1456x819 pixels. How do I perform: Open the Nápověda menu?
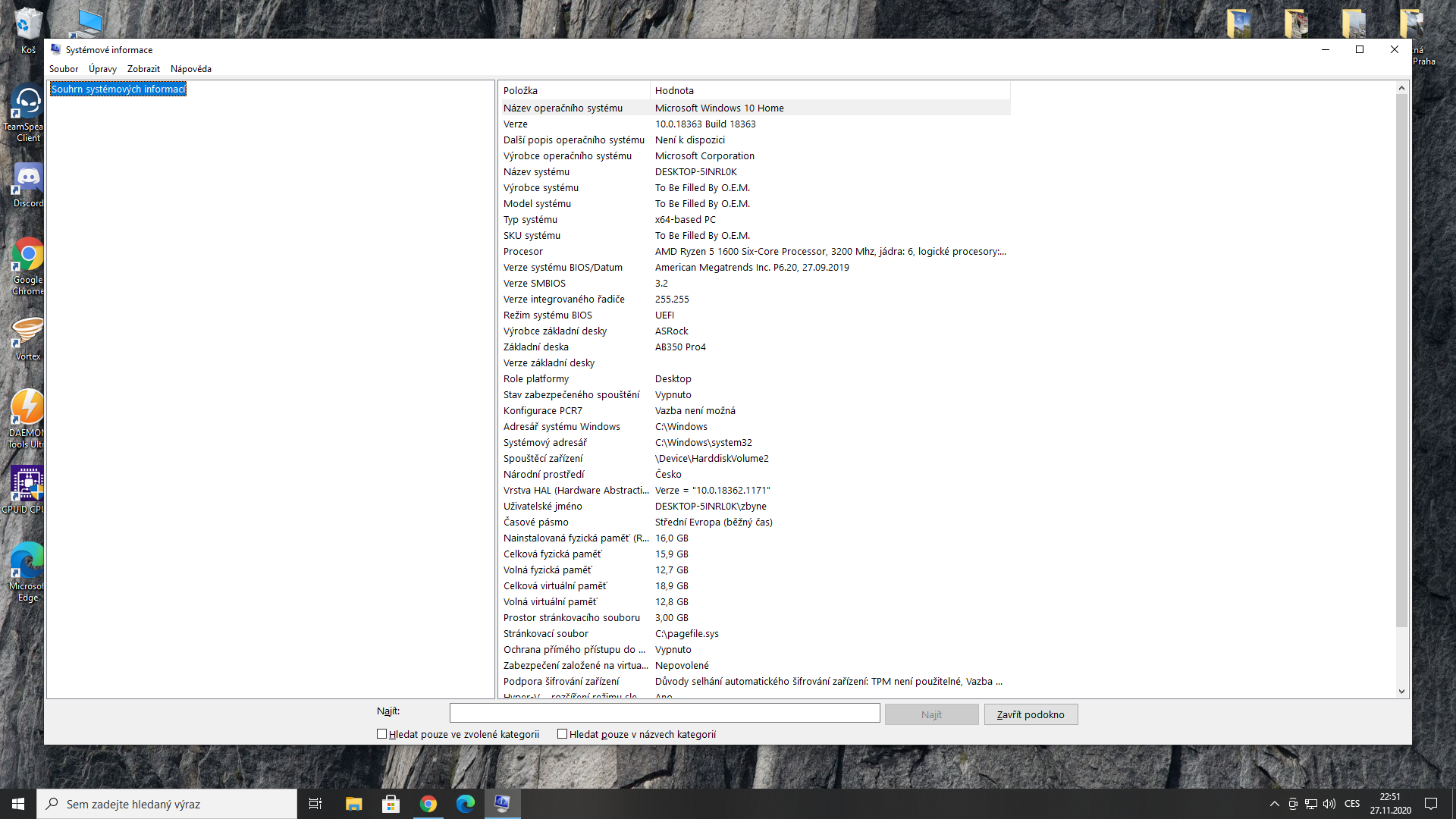click(x=191, y=69)
